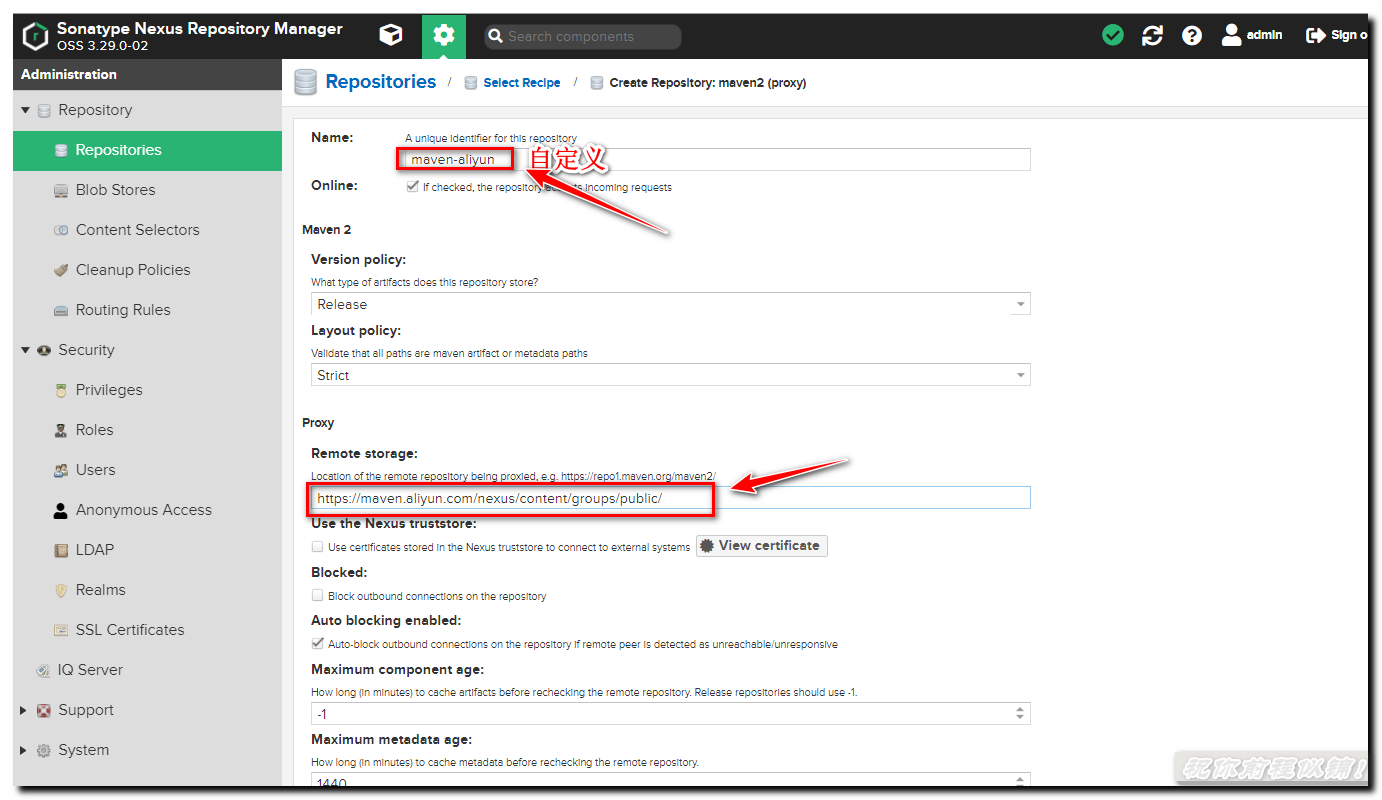The image size is (1382, 800).
Task: Go to Cleanup Policies
Action: [x=147, y=270]
